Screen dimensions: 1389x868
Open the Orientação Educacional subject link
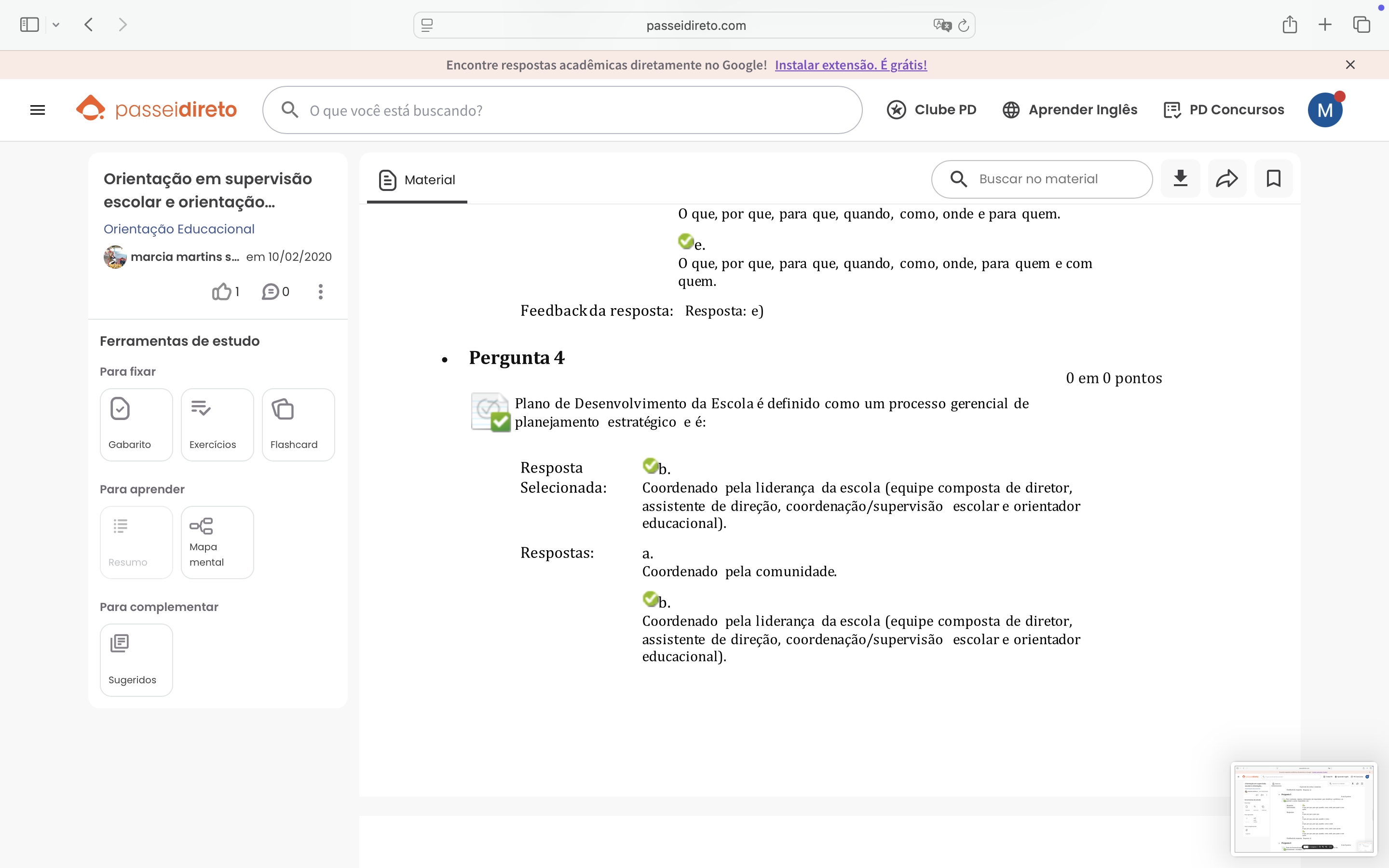click(x=178, y=229)
